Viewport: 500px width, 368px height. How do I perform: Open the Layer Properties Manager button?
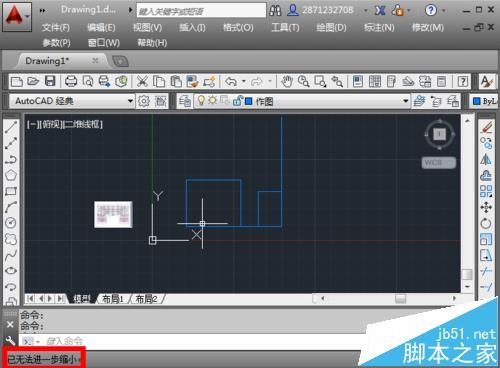tap(185, 101)
